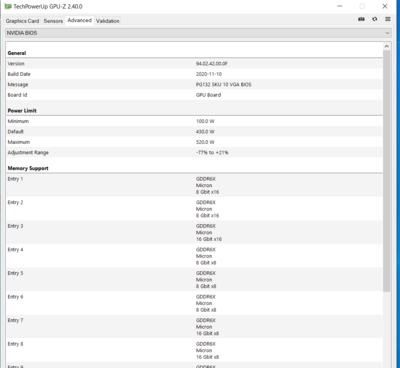Open the Validation tab
The height and width of the screenshot is (368, 400).
(107, 21)
